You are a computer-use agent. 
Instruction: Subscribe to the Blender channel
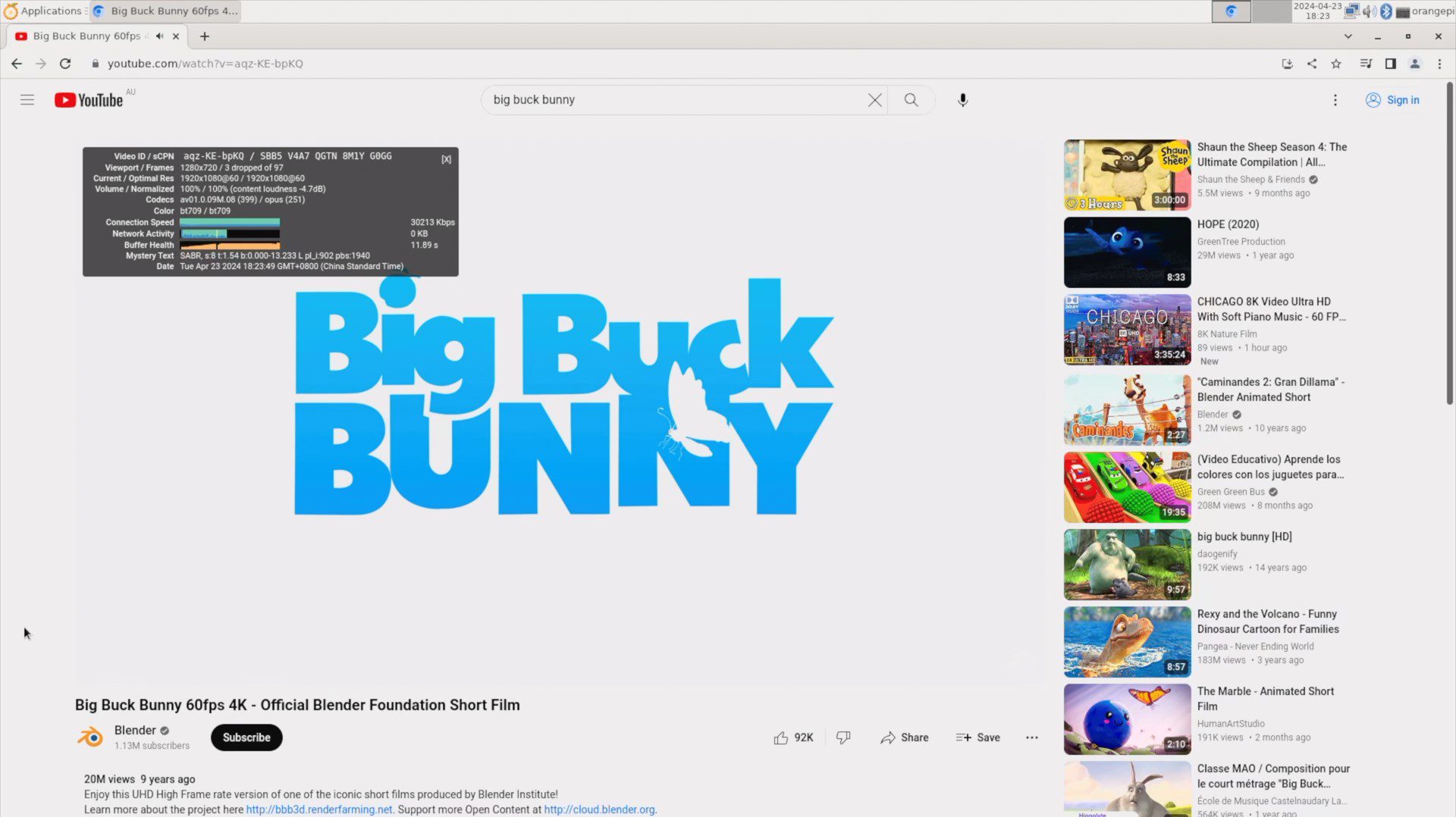point(246,737)
